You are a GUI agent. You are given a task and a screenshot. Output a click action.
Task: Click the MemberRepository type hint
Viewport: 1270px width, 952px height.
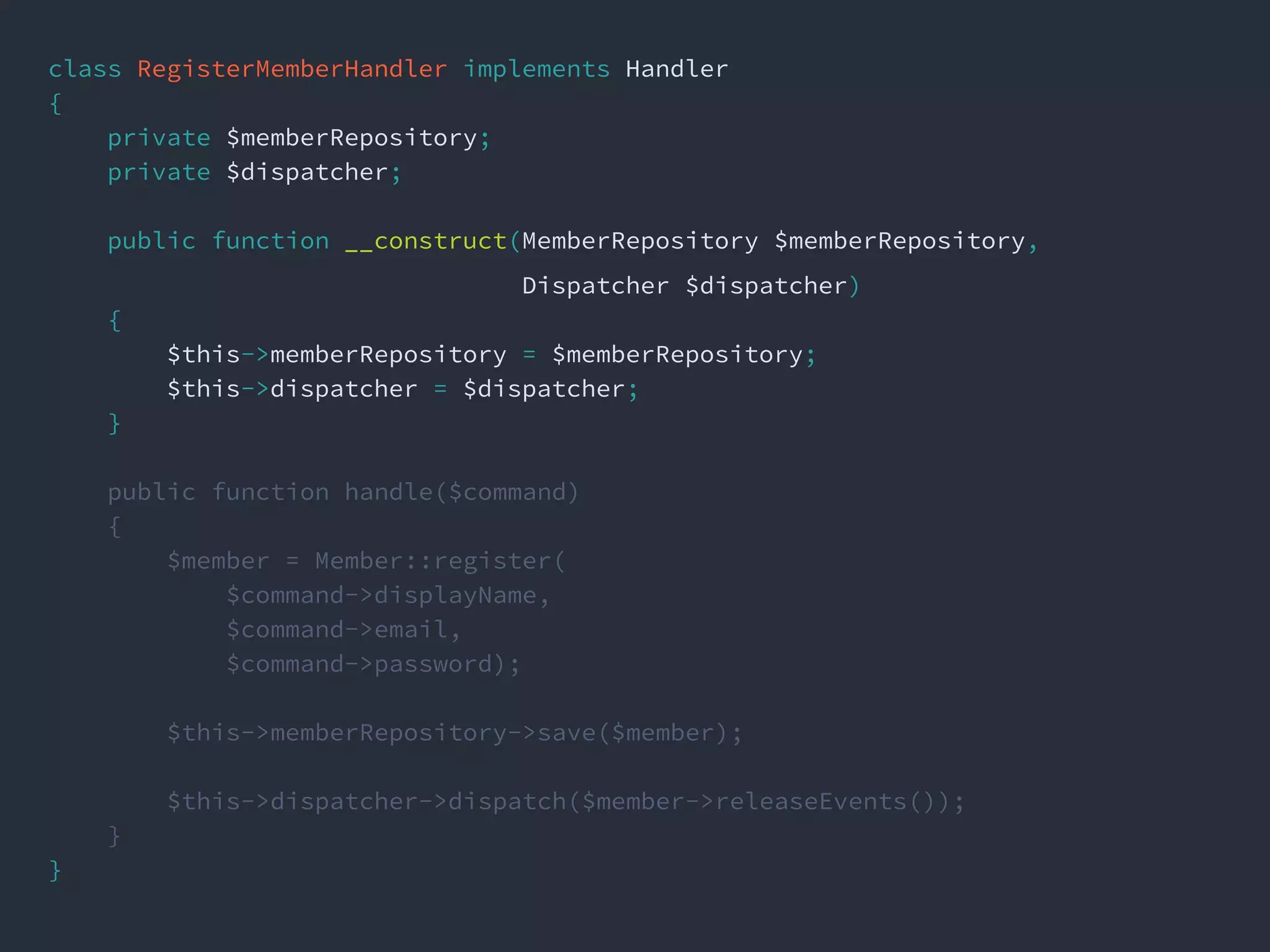pos(639,241)
